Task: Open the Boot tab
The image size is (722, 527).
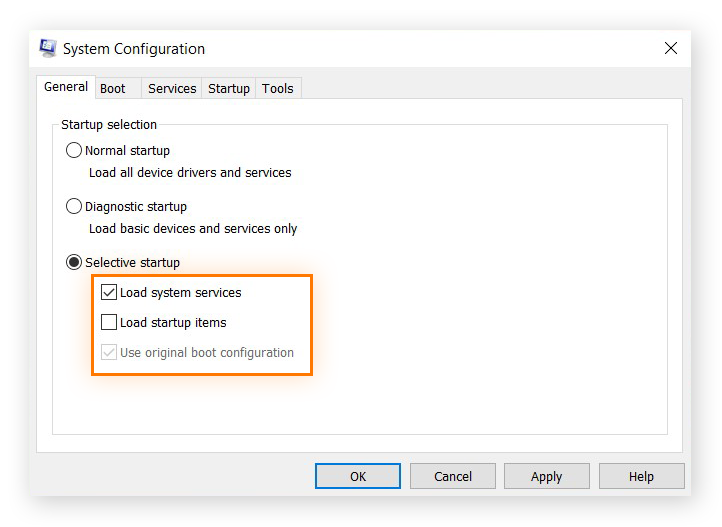Action: click(118, 88)
